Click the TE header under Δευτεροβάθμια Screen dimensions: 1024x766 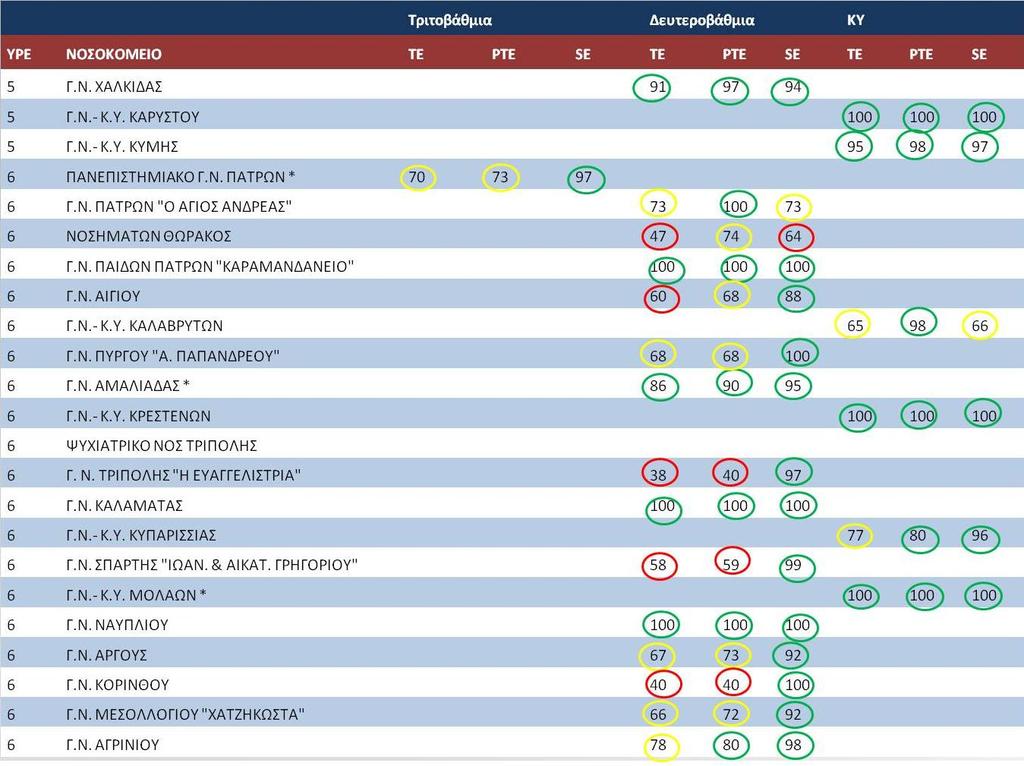(657, 54)
